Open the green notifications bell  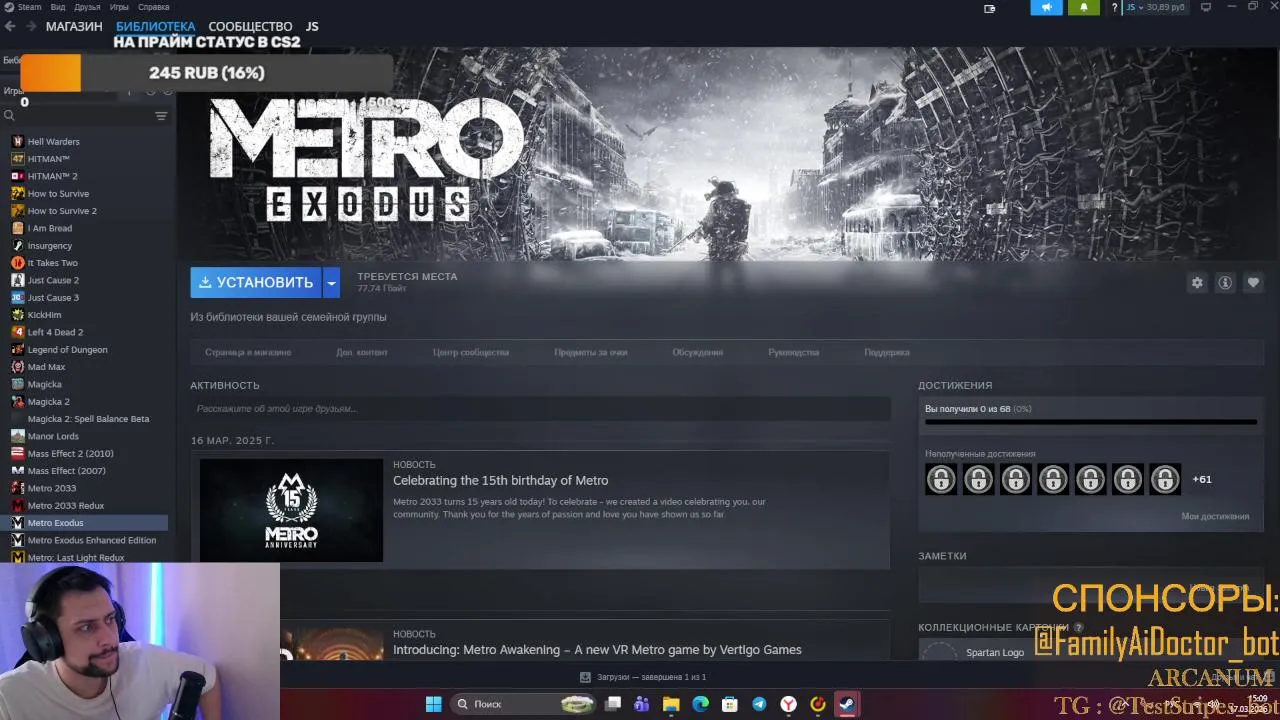point(1084,7)
